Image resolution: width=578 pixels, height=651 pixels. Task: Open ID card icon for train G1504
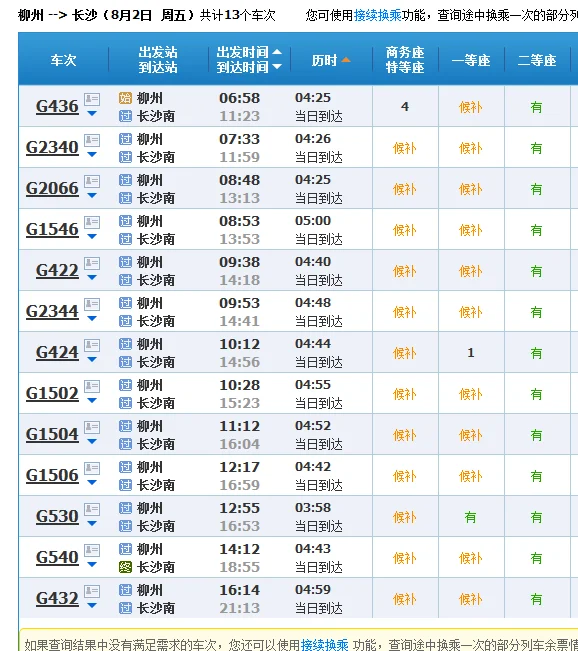92,427
